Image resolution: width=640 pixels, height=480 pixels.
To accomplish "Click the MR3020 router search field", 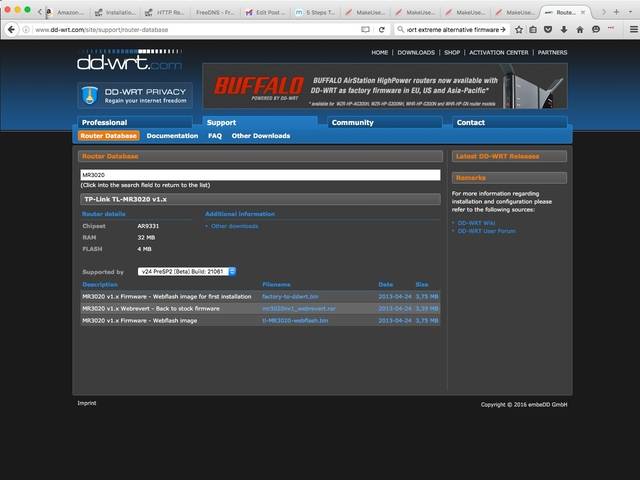I will tap(260, 175).
